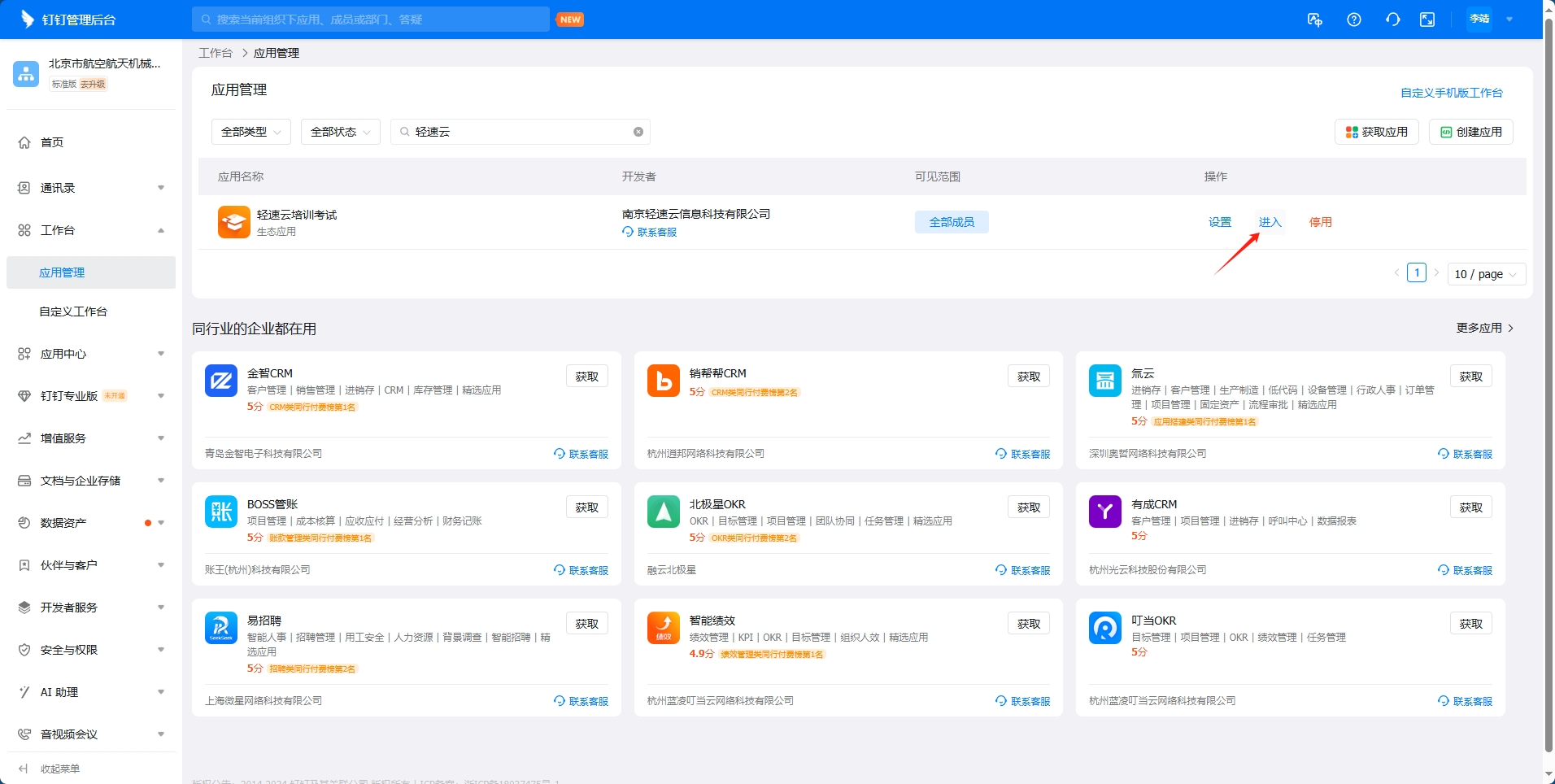The width and height of the screenshot is (1555, 784).
Task: Click the AI 助理 sidebar icon
Action: (24, 692)
